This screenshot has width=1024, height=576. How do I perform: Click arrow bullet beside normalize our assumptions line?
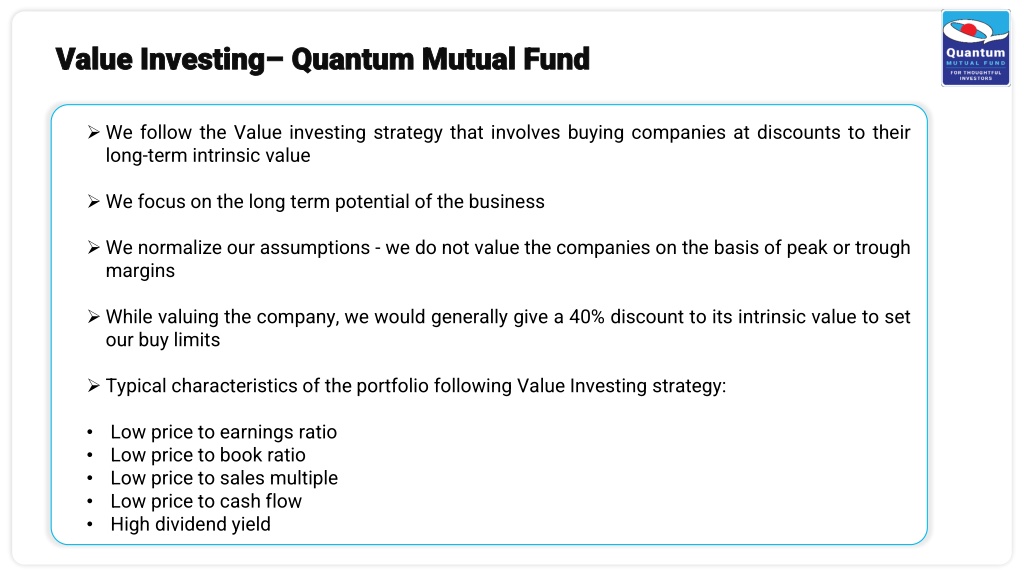pyautogui.click(x=93, y=248)
